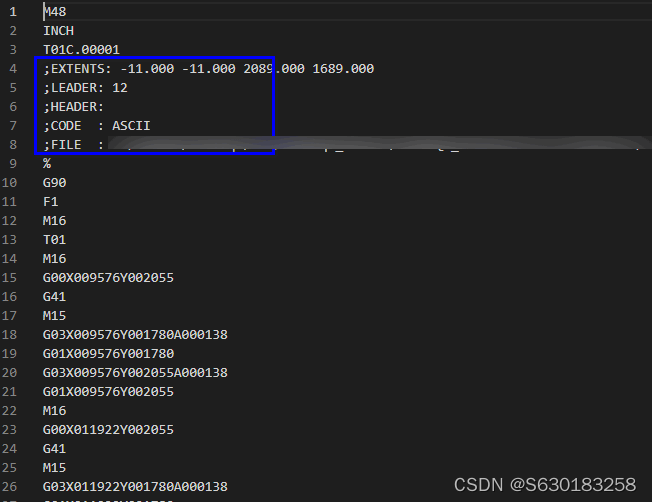The height and width of the screenshot is (502, 652).
Task: Click M16 on line 14
Action: (54, 259)
